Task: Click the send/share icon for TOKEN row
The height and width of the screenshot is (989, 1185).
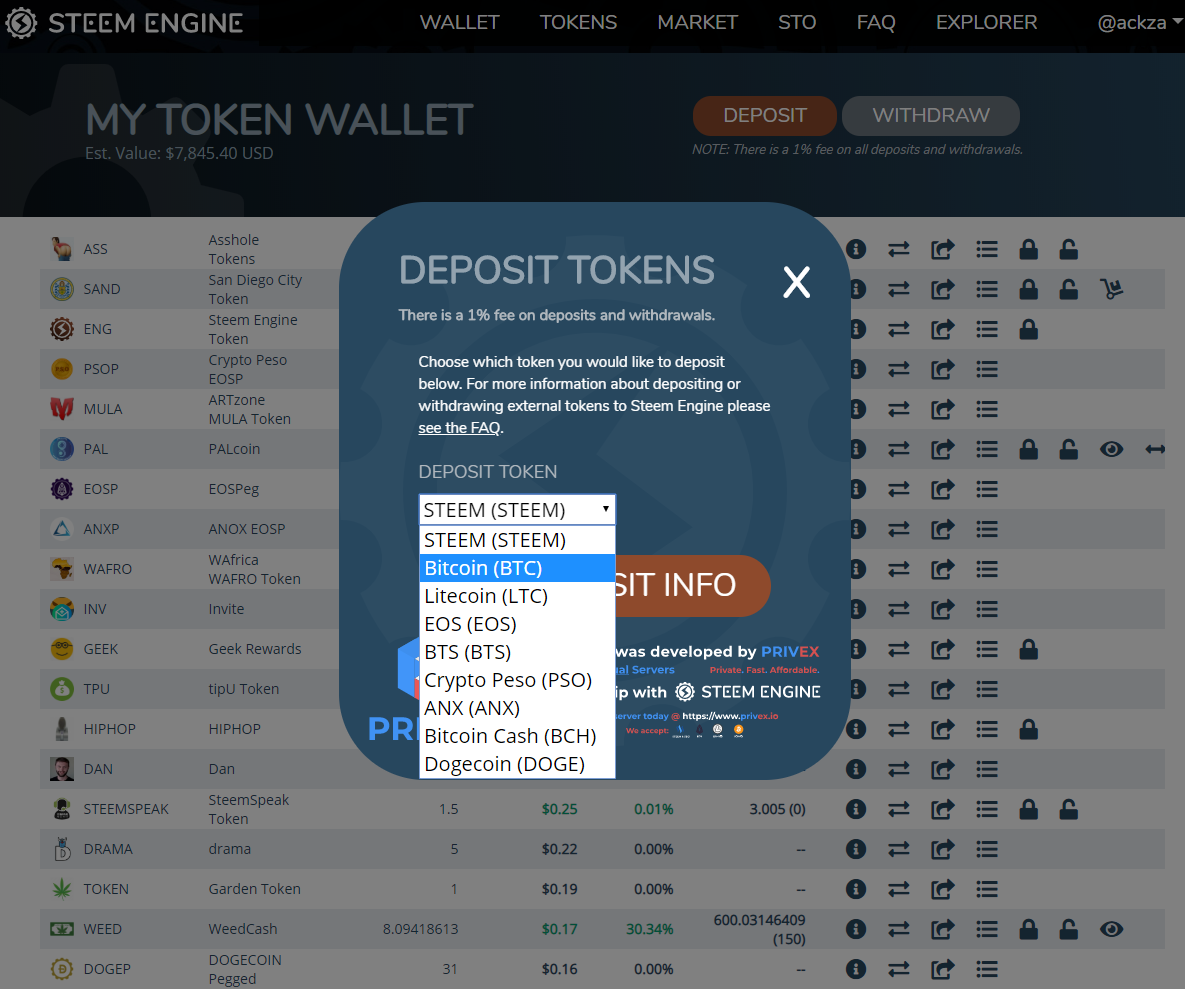Action: coord(943,889)
